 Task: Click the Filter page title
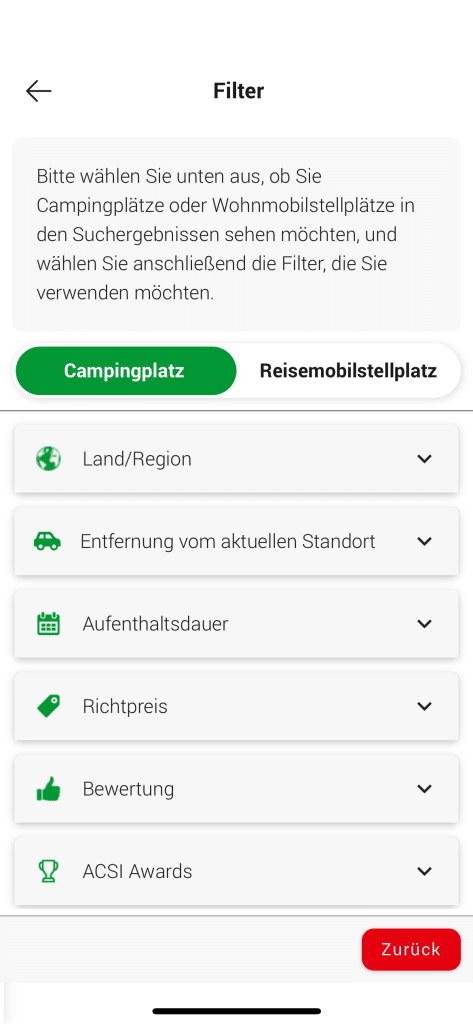point(238,91)
